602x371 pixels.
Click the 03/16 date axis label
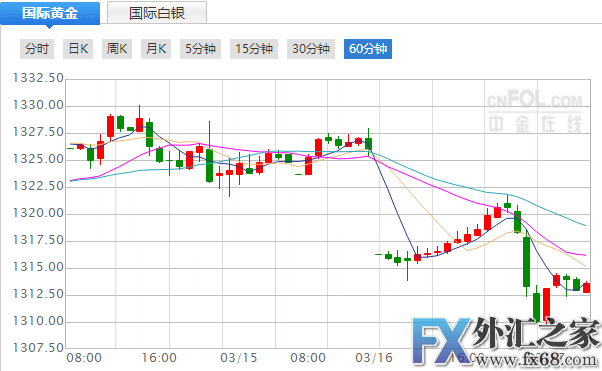coord(374,358)
